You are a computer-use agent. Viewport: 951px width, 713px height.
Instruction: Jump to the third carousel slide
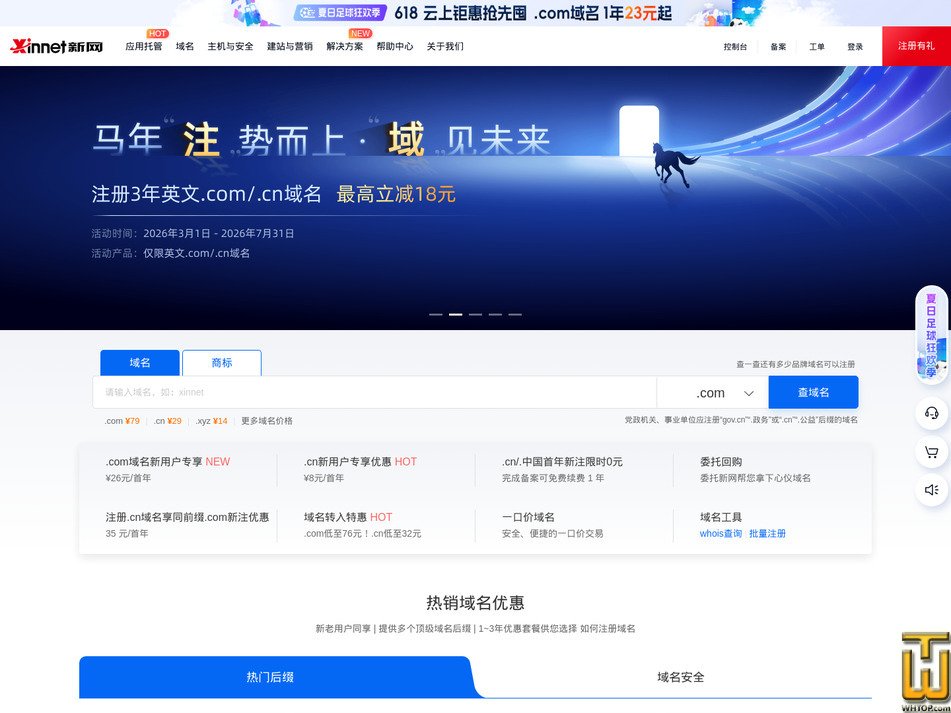pos(476,315)
